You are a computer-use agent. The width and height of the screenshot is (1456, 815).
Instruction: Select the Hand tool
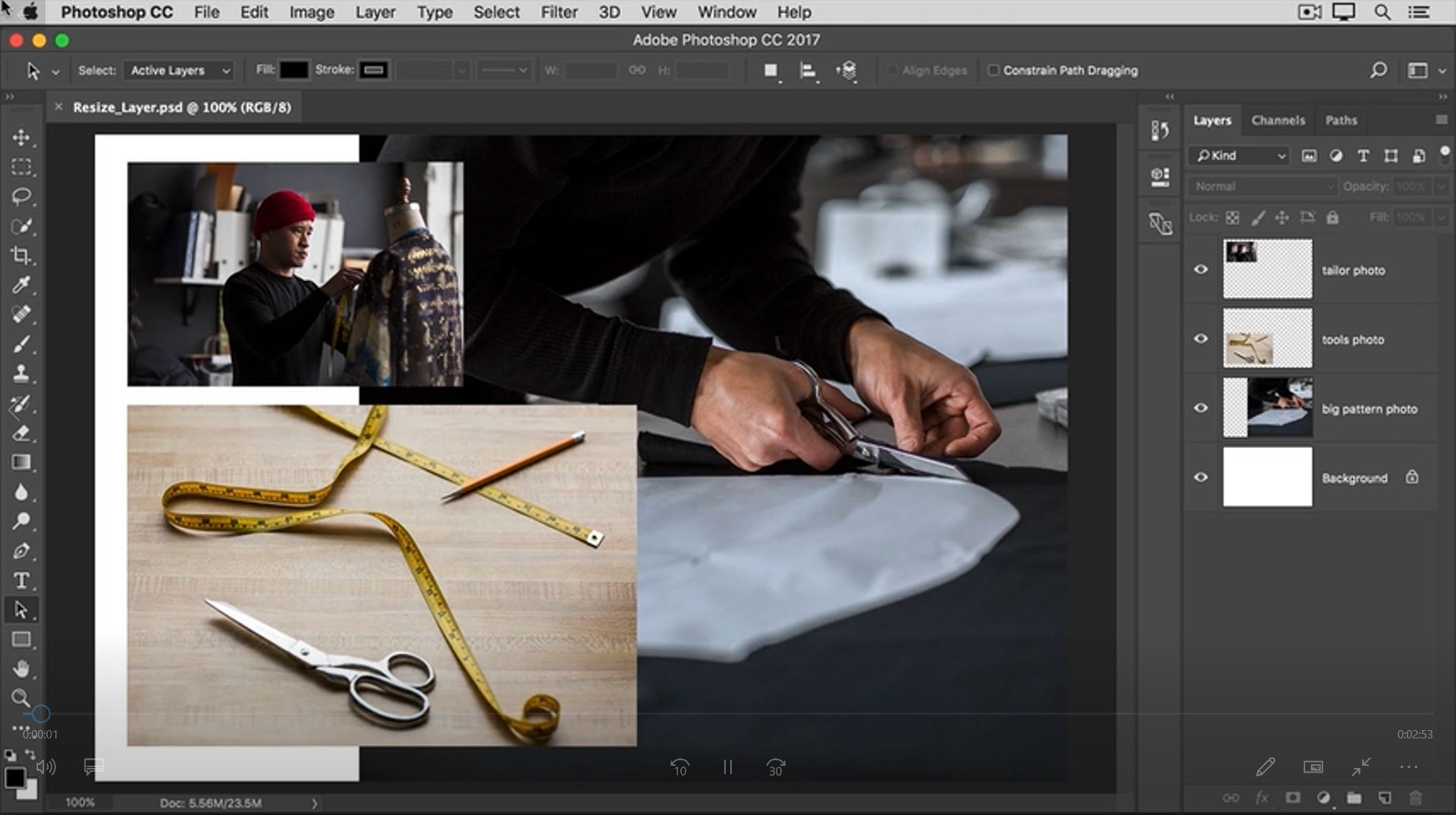tap(21, 669)
